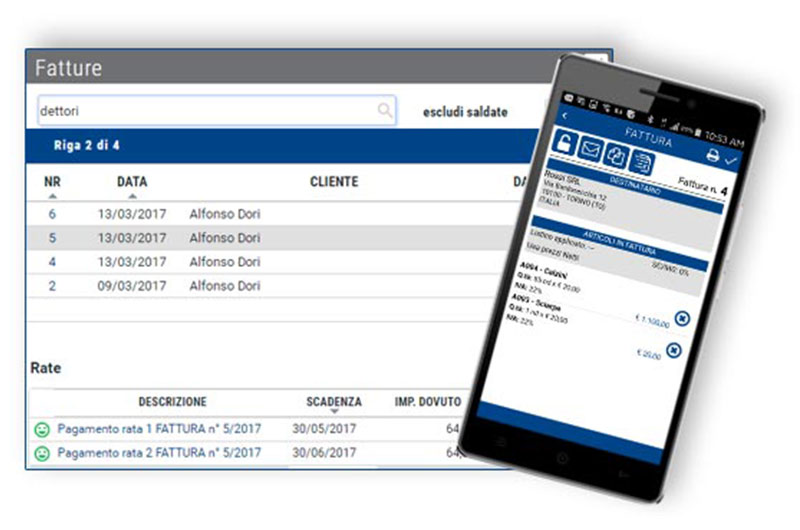Tap the envelope email icon on phone

(590, 150)
